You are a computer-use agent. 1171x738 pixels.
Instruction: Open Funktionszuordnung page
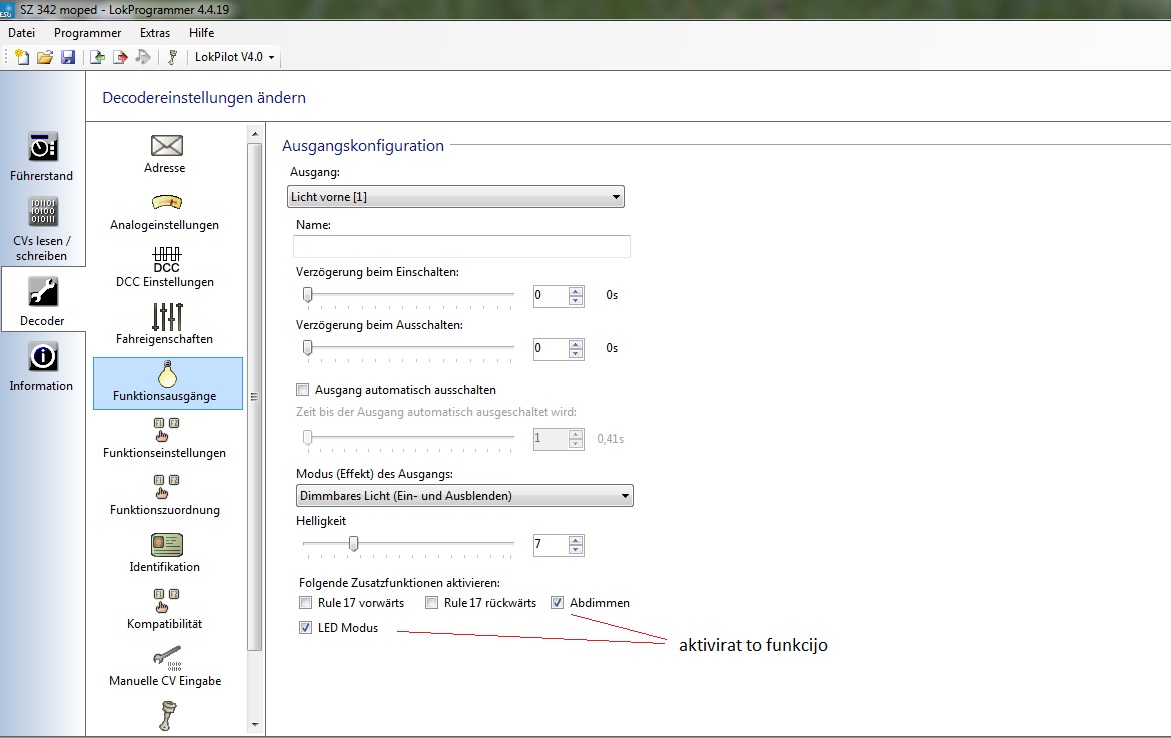point(165,495)
